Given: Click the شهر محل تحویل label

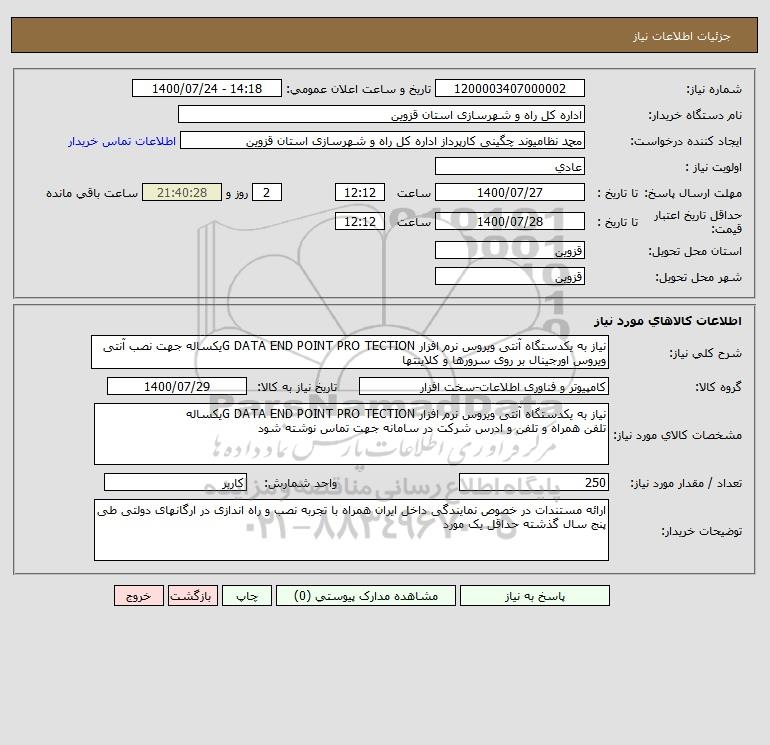Looking at the screenshot, I should pyautogui.click(x=699, y=277).
